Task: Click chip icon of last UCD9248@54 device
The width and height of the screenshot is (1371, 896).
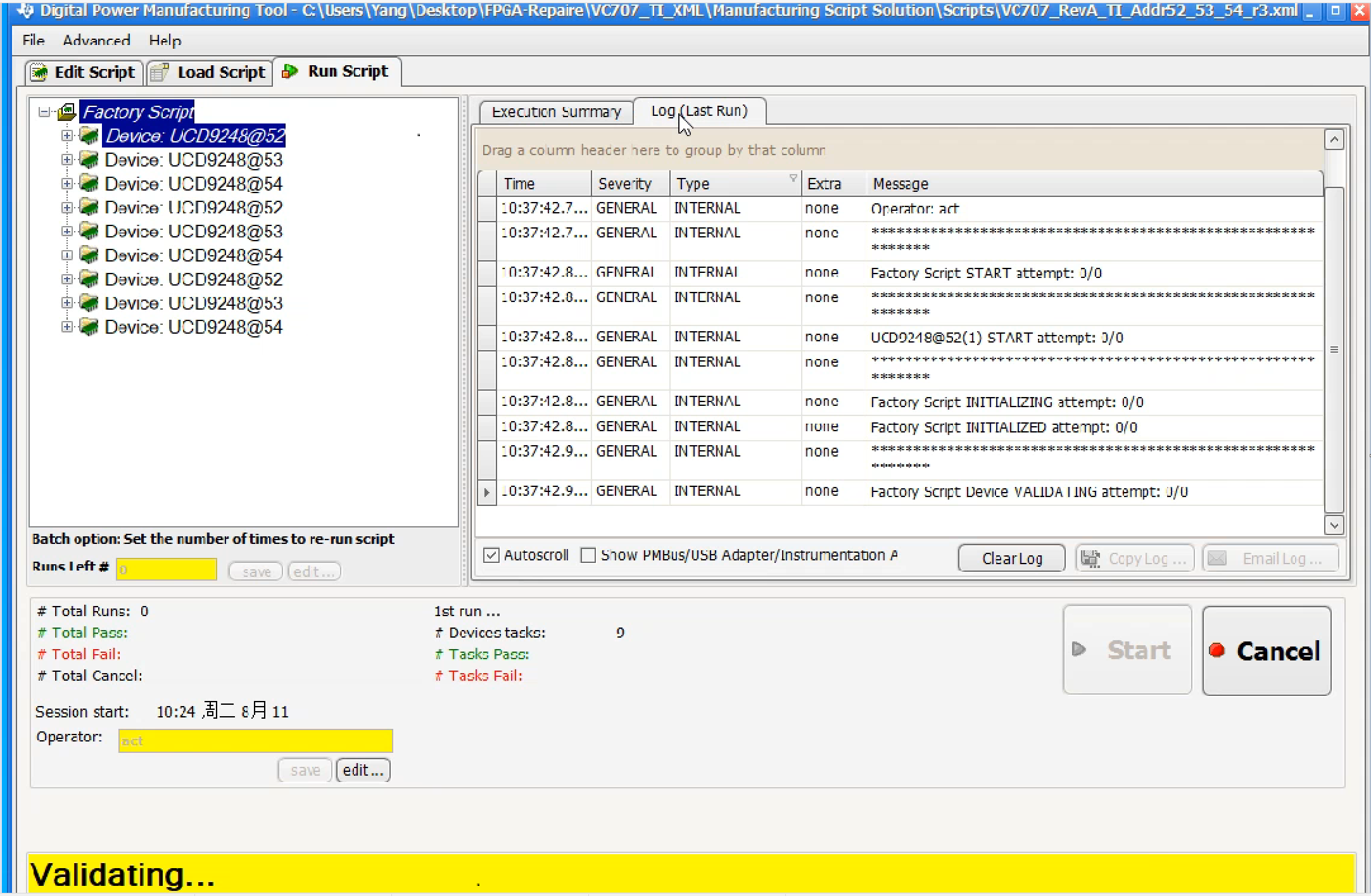Action: coord(89,327)
